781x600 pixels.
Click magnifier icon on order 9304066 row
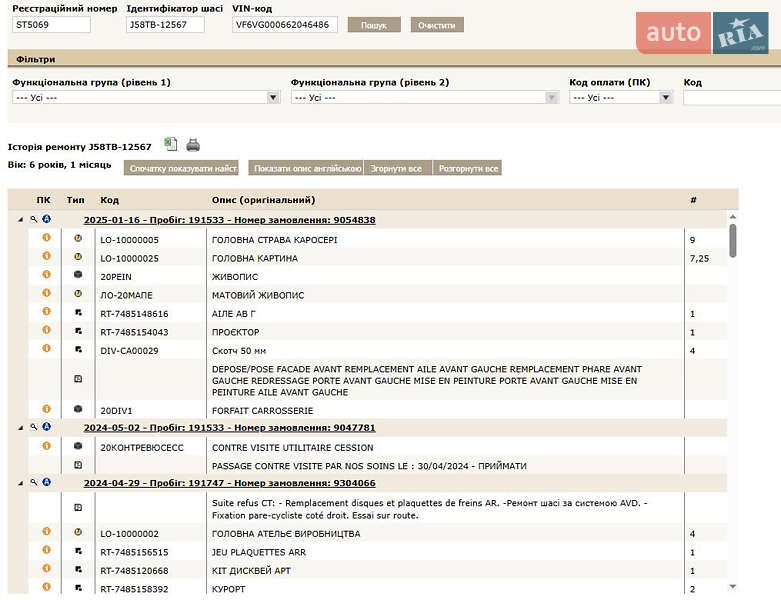(x=34, y=482)
